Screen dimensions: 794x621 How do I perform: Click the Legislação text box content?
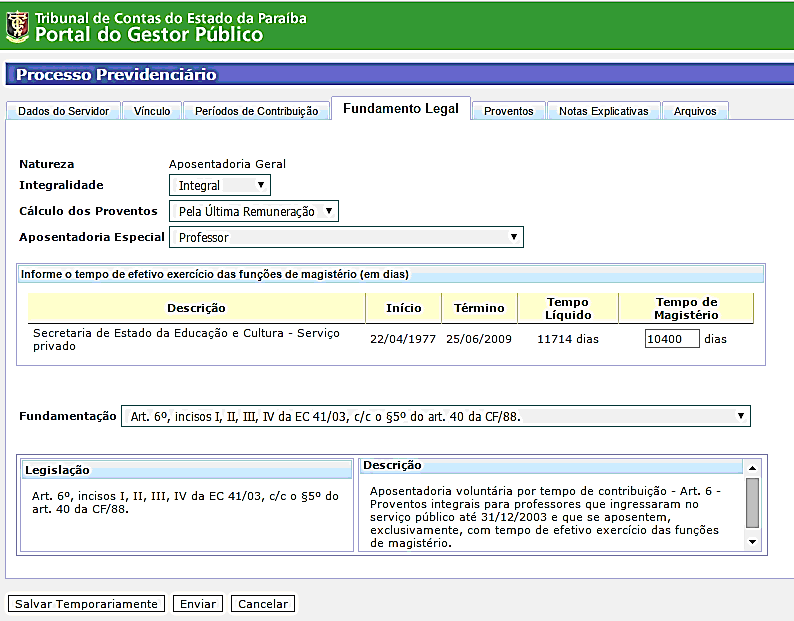(186, 502)
